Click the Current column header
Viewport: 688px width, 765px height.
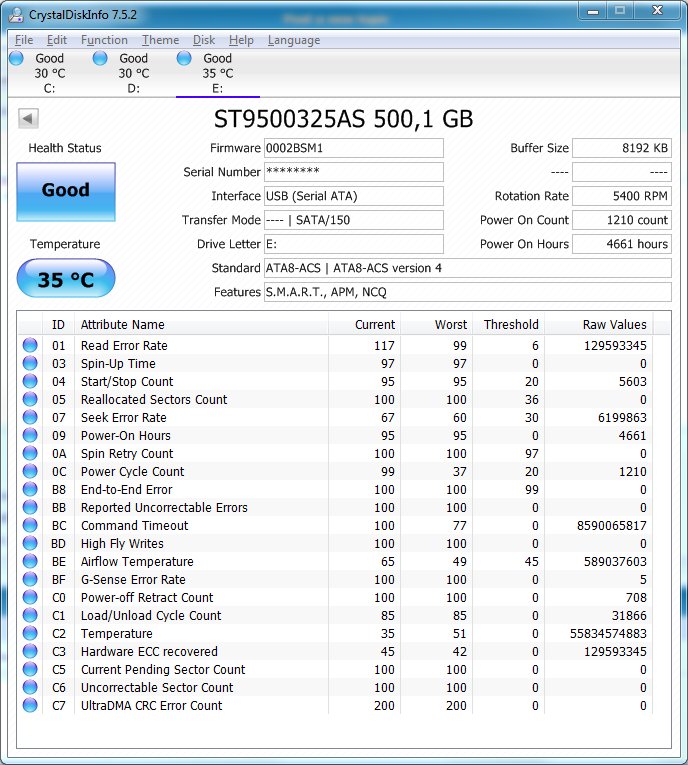pos(364,324)
